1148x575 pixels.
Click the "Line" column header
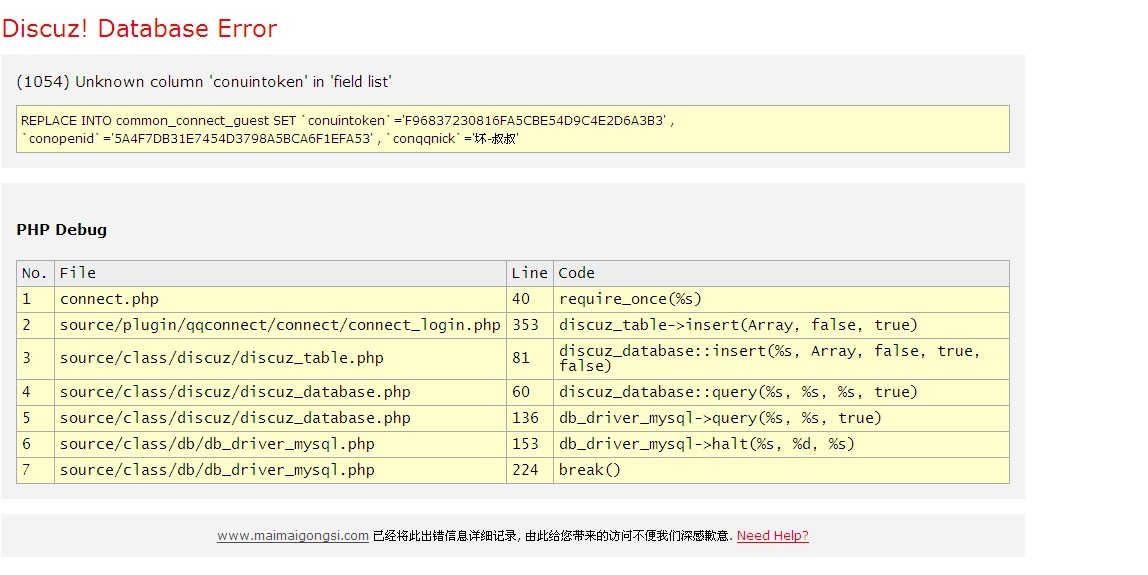point(529,273)
